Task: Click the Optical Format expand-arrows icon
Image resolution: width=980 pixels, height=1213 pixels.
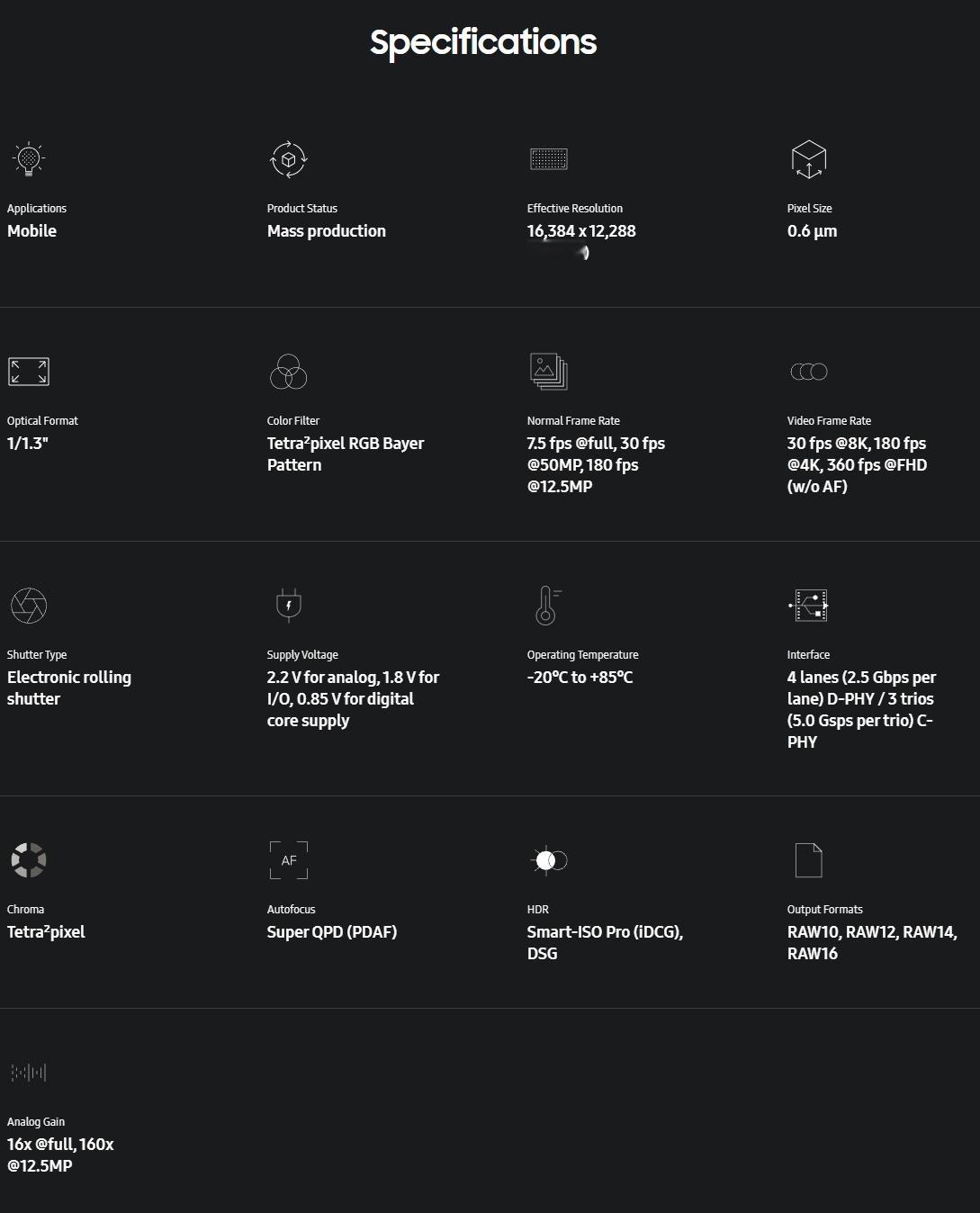Action: 29,372
